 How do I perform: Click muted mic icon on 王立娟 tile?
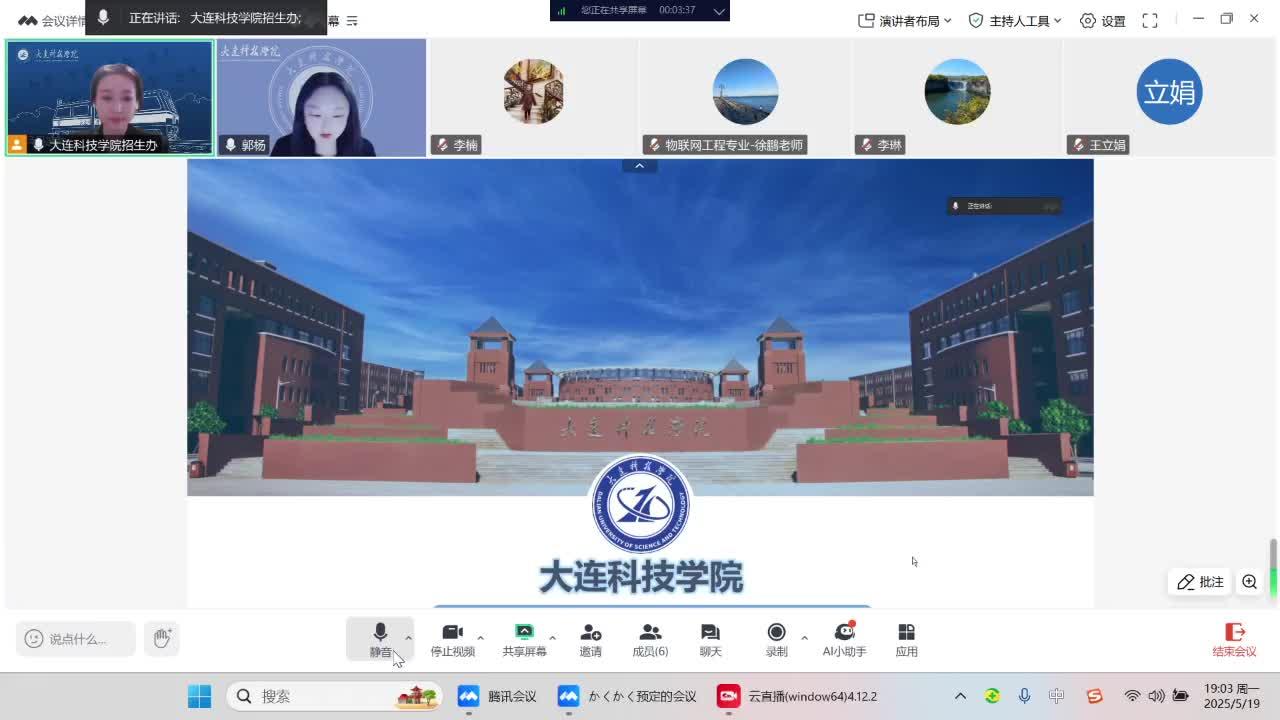[x=1078, y=145]
